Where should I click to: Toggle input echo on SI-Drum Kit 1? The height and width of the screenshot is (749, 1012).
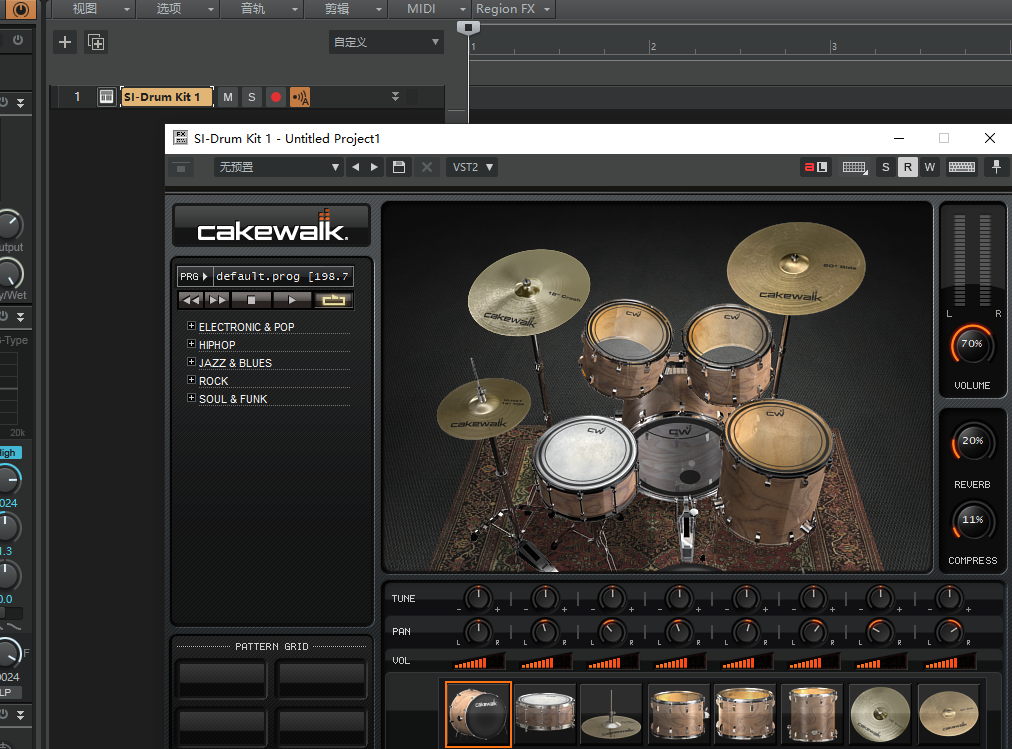click(x=300, y=97)
